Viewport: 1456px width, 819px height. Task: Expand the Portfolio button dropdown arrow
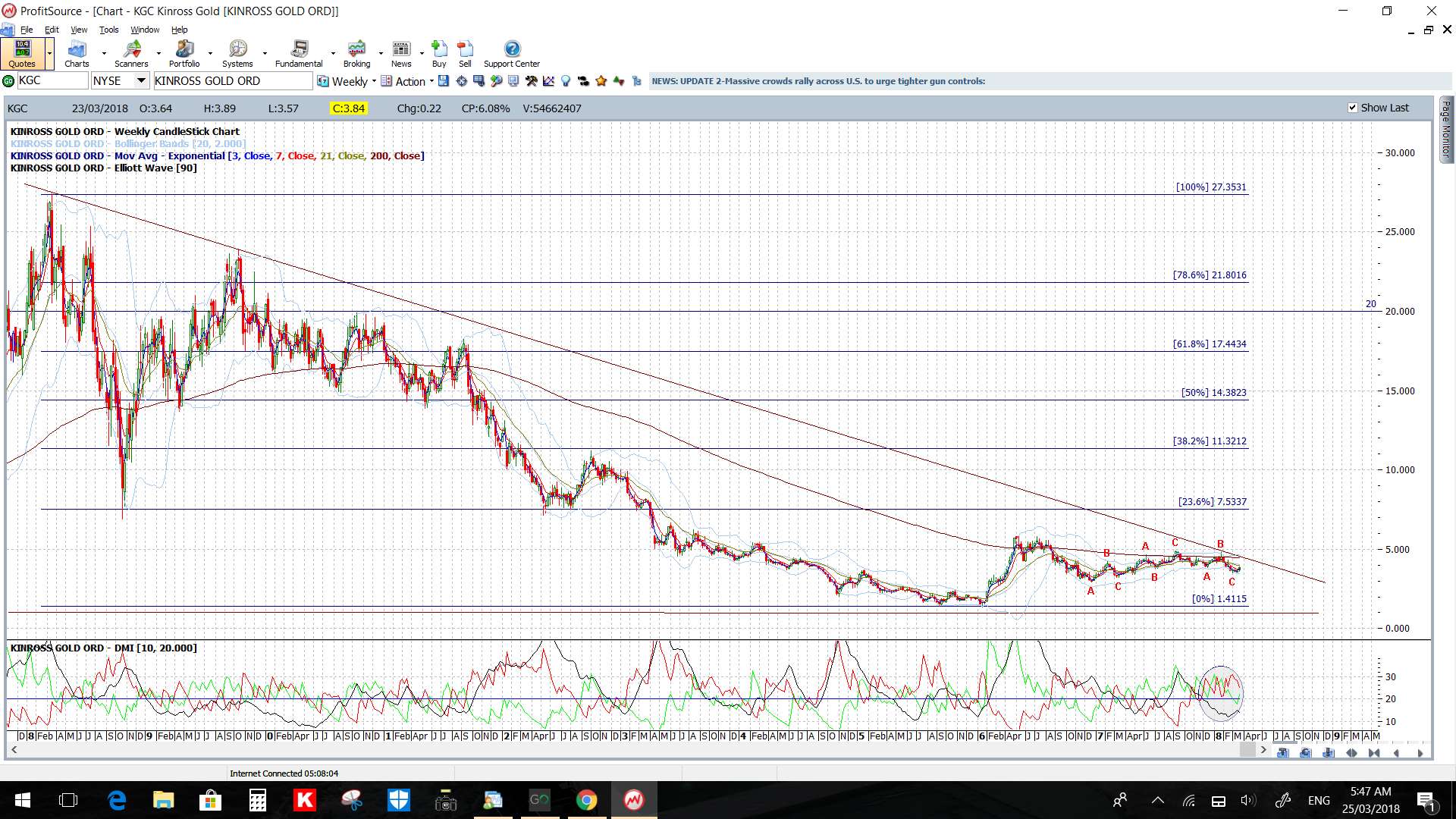click(210, 53)
